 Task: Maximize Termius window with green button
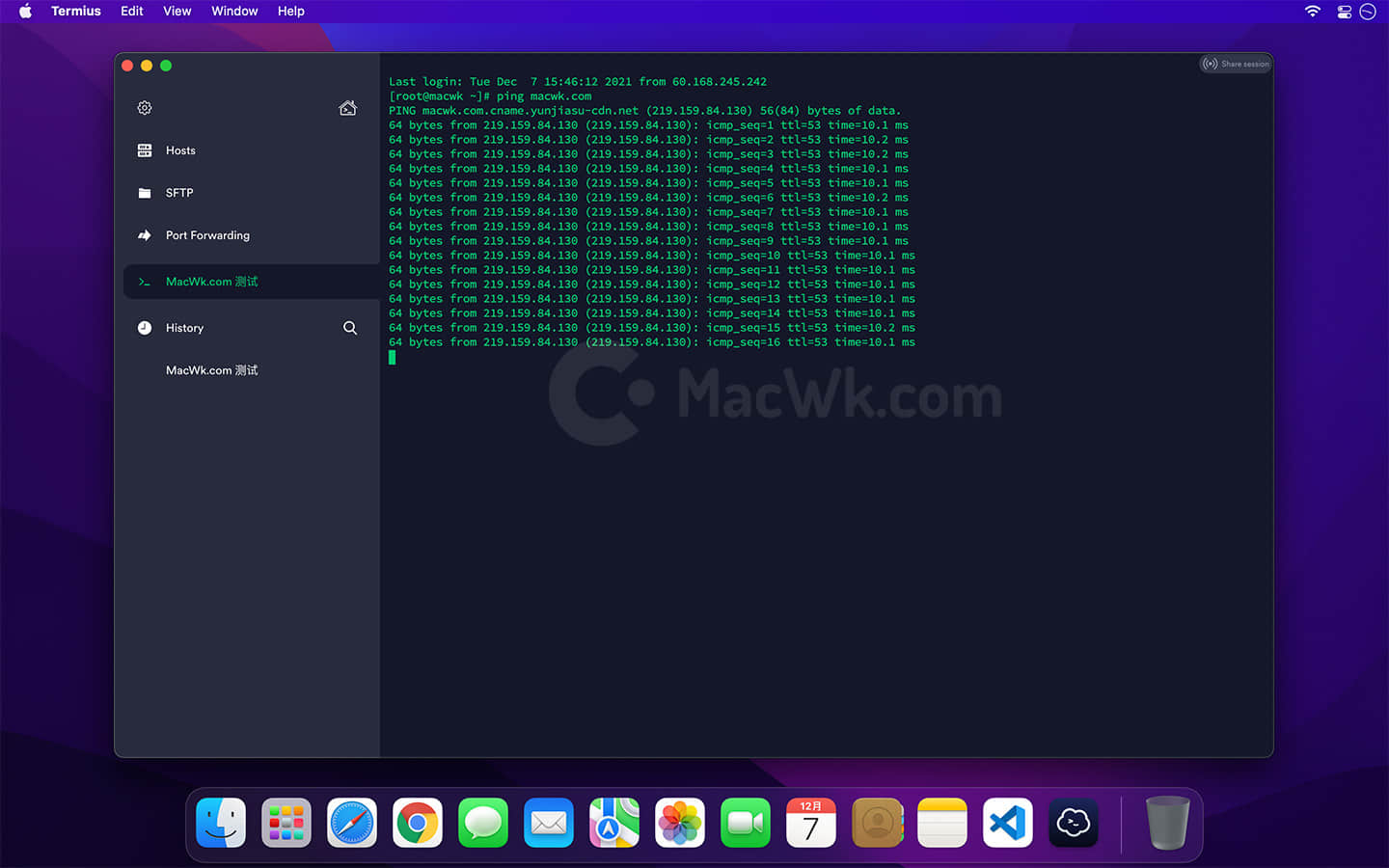166,66
